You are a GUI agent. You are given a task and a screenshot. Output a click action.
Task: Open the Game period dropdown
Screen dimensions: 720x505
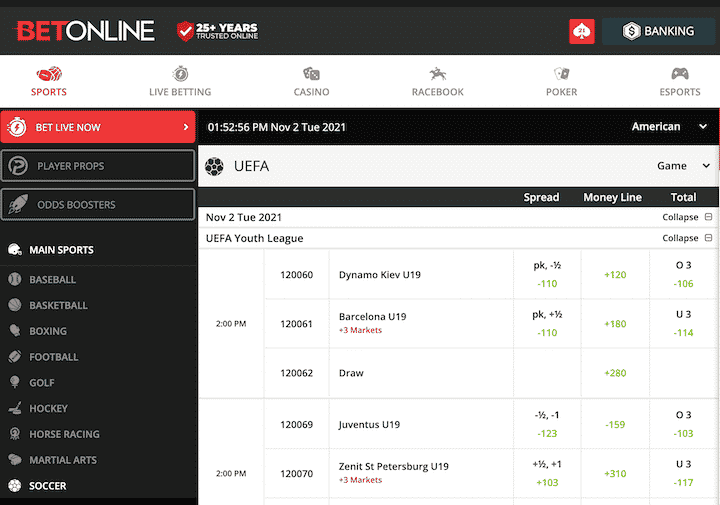click(x=683, y=166)
